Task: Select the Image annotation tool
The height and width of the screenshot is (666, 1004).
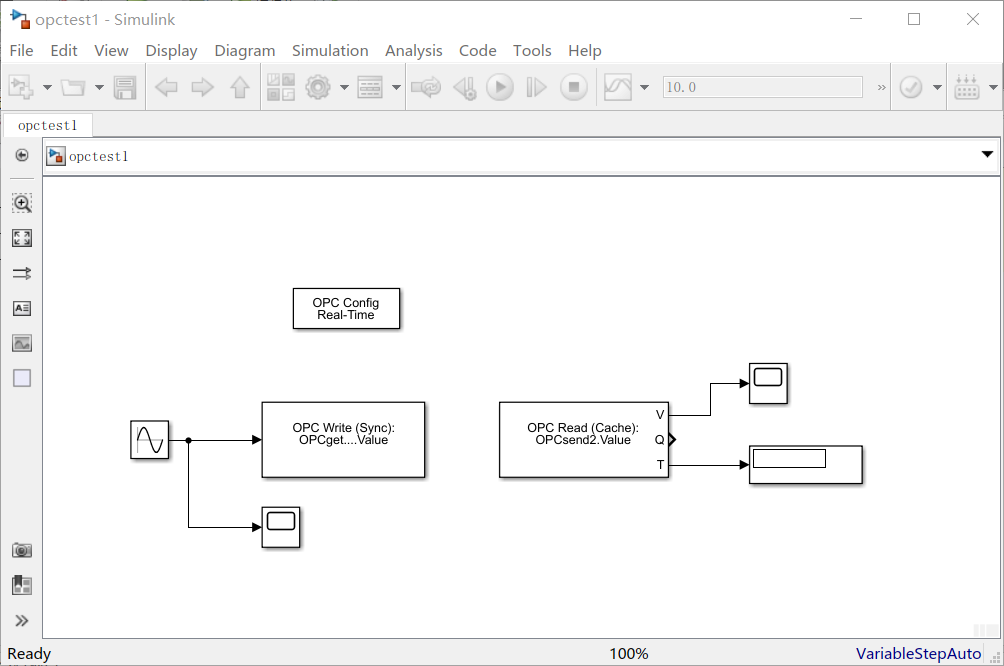Action: click(x=22, y=343)
